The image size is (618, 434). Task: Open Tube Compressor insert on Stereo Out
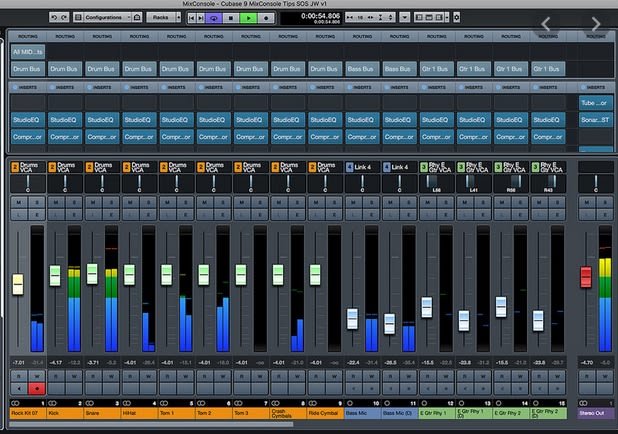596,103
